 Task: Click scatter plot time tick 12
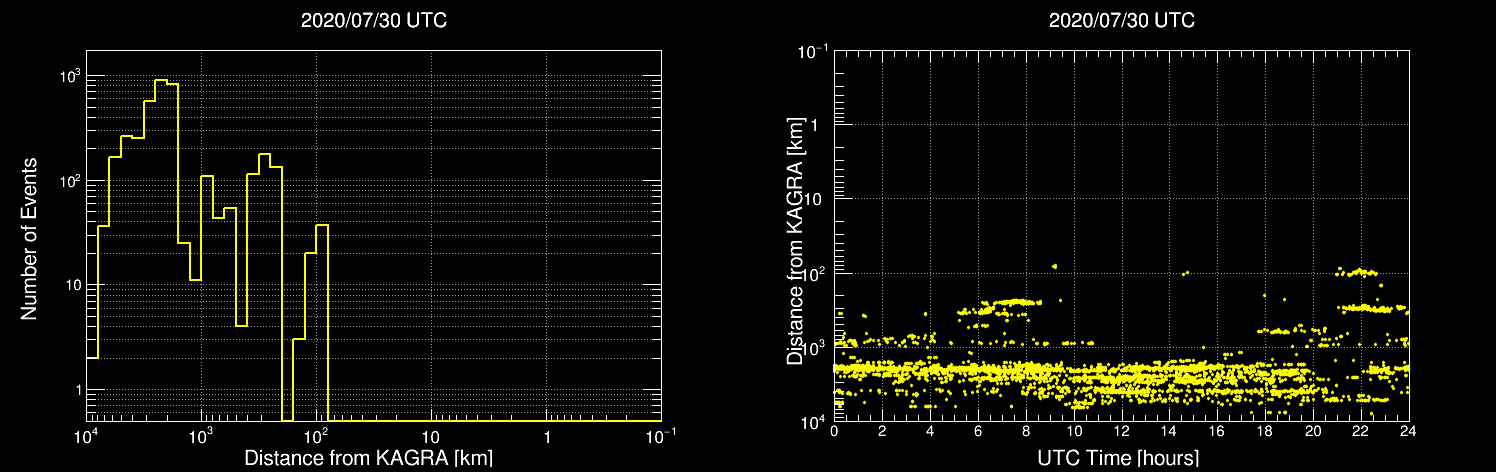pos(1122,431)
